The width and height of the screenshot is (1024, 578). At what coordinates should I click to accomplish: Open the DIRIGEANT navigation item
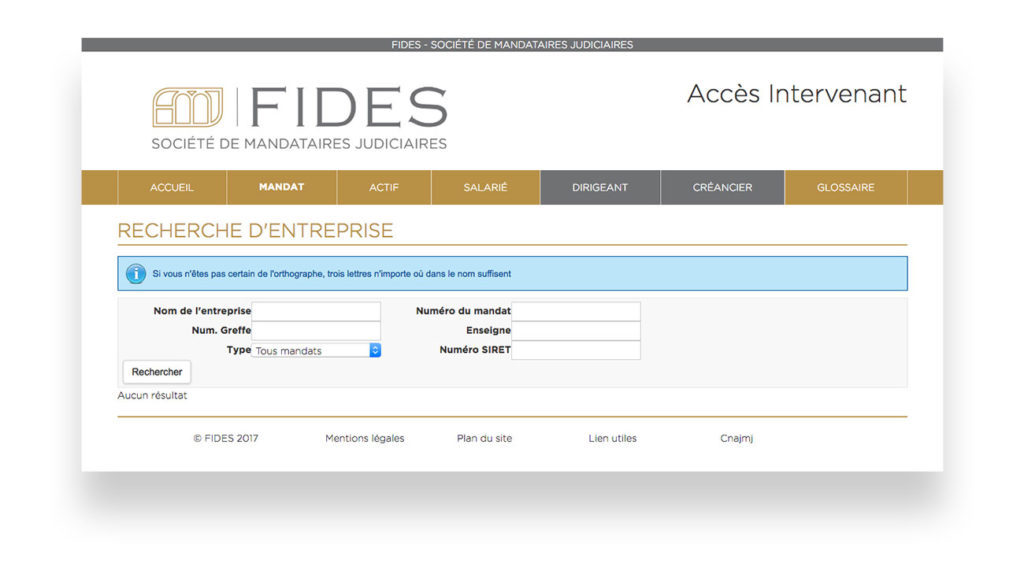pyautogui.click(x=600, y=187)
